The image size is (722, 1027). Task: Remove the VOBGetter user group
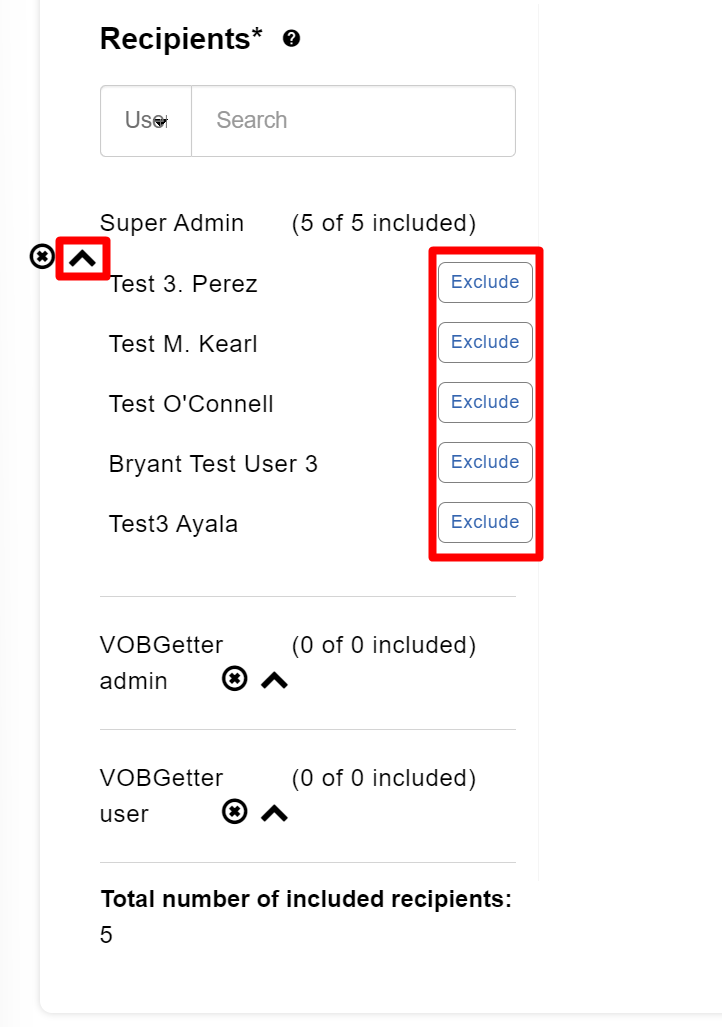(x=234, y=812)
